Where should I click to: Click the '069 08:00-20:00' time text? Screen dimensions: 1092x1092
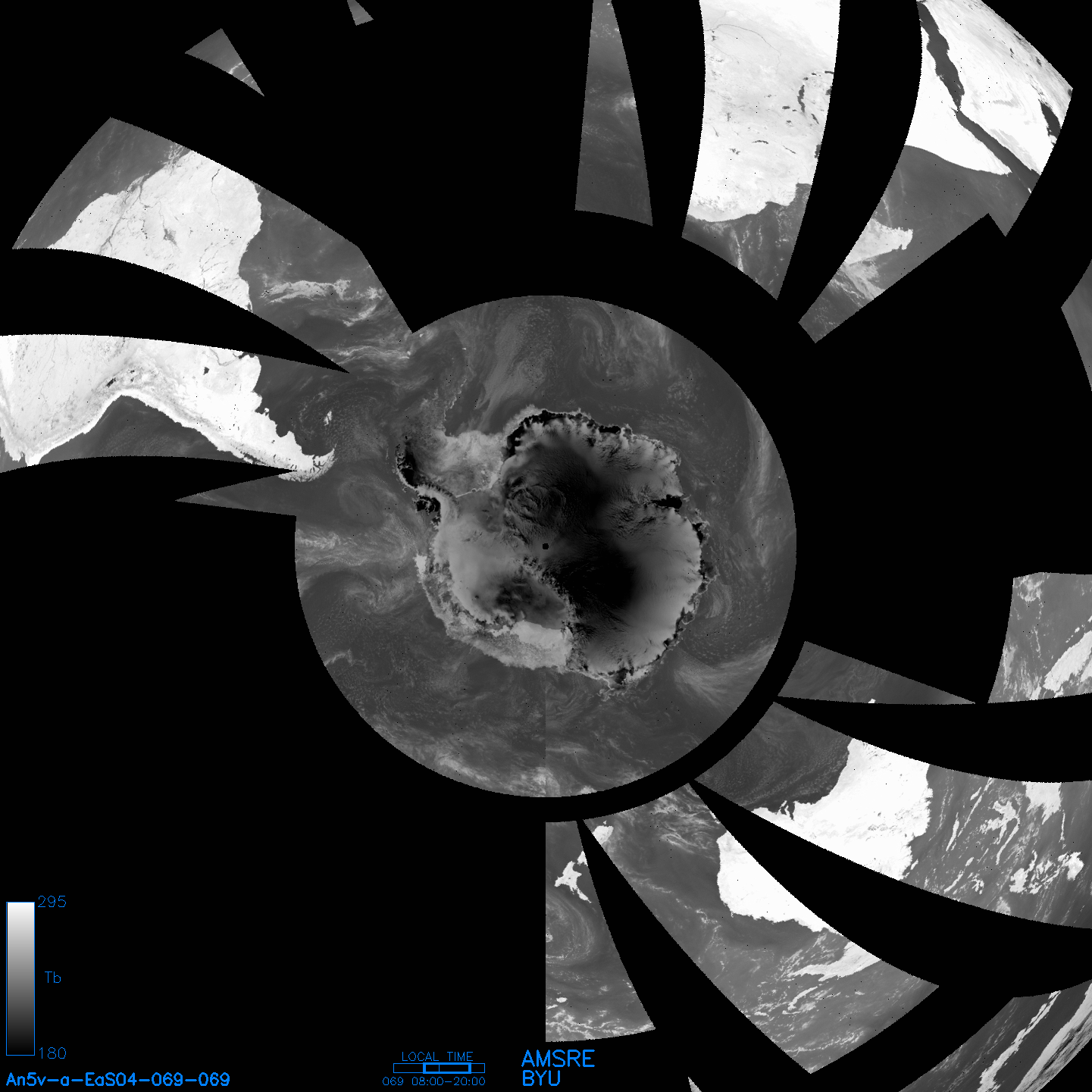(x=434, y=1081)
